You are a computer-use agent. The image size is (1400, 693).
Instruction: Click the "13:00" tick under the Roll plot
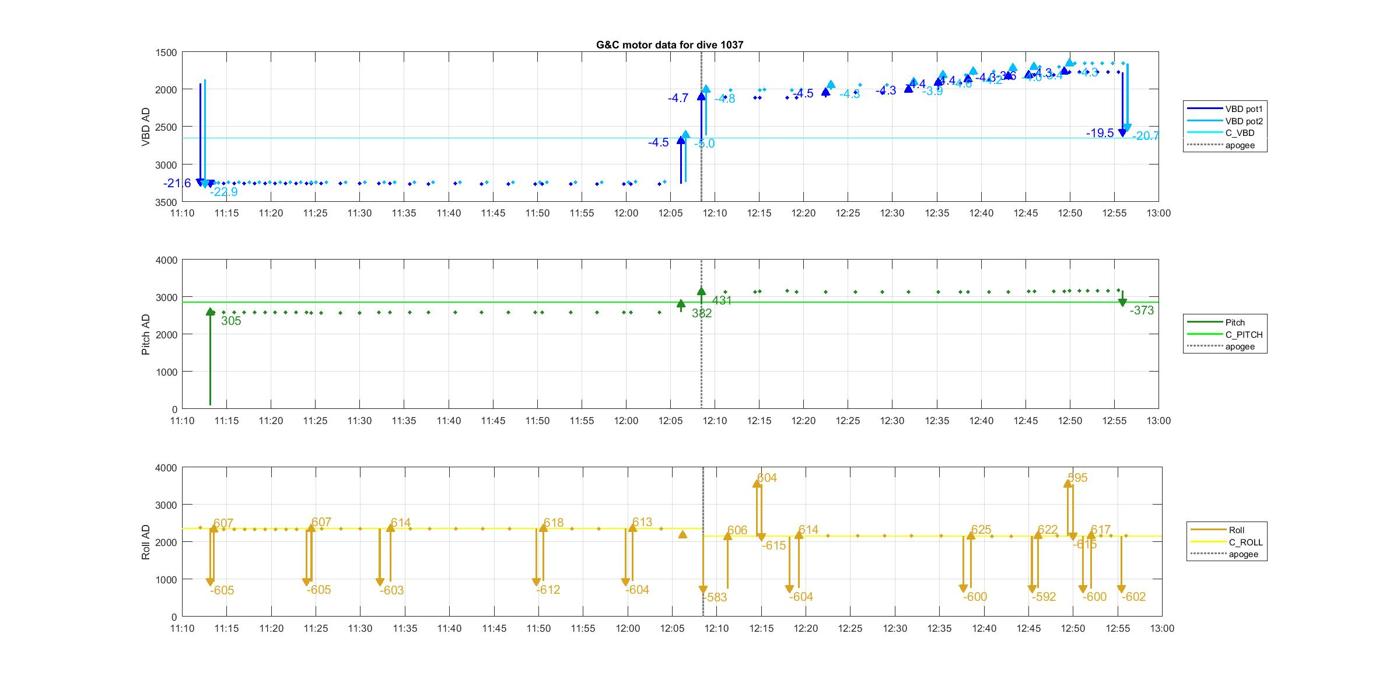pyautogui.click(x=1162, y=629)
